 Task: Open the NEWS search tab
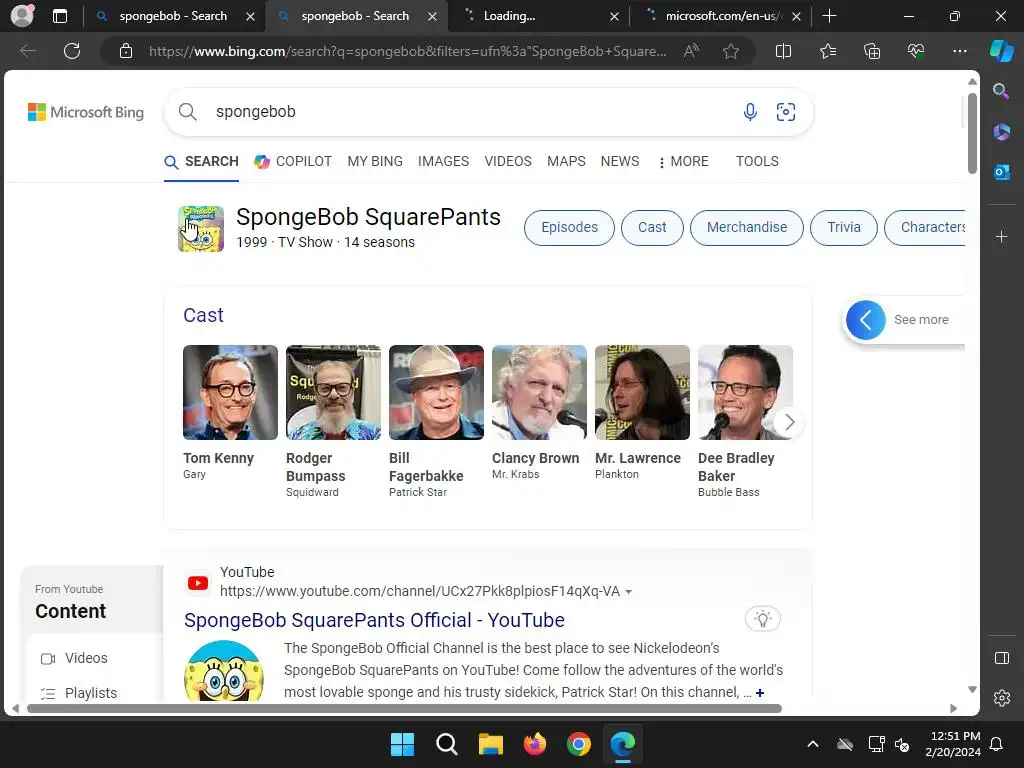620,161
